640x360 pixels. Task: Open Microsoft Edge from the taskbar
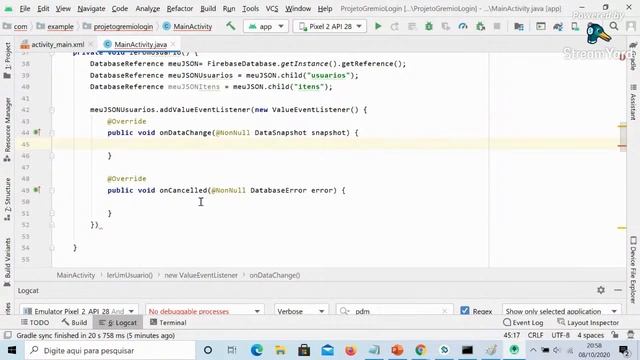coord(256,350)
